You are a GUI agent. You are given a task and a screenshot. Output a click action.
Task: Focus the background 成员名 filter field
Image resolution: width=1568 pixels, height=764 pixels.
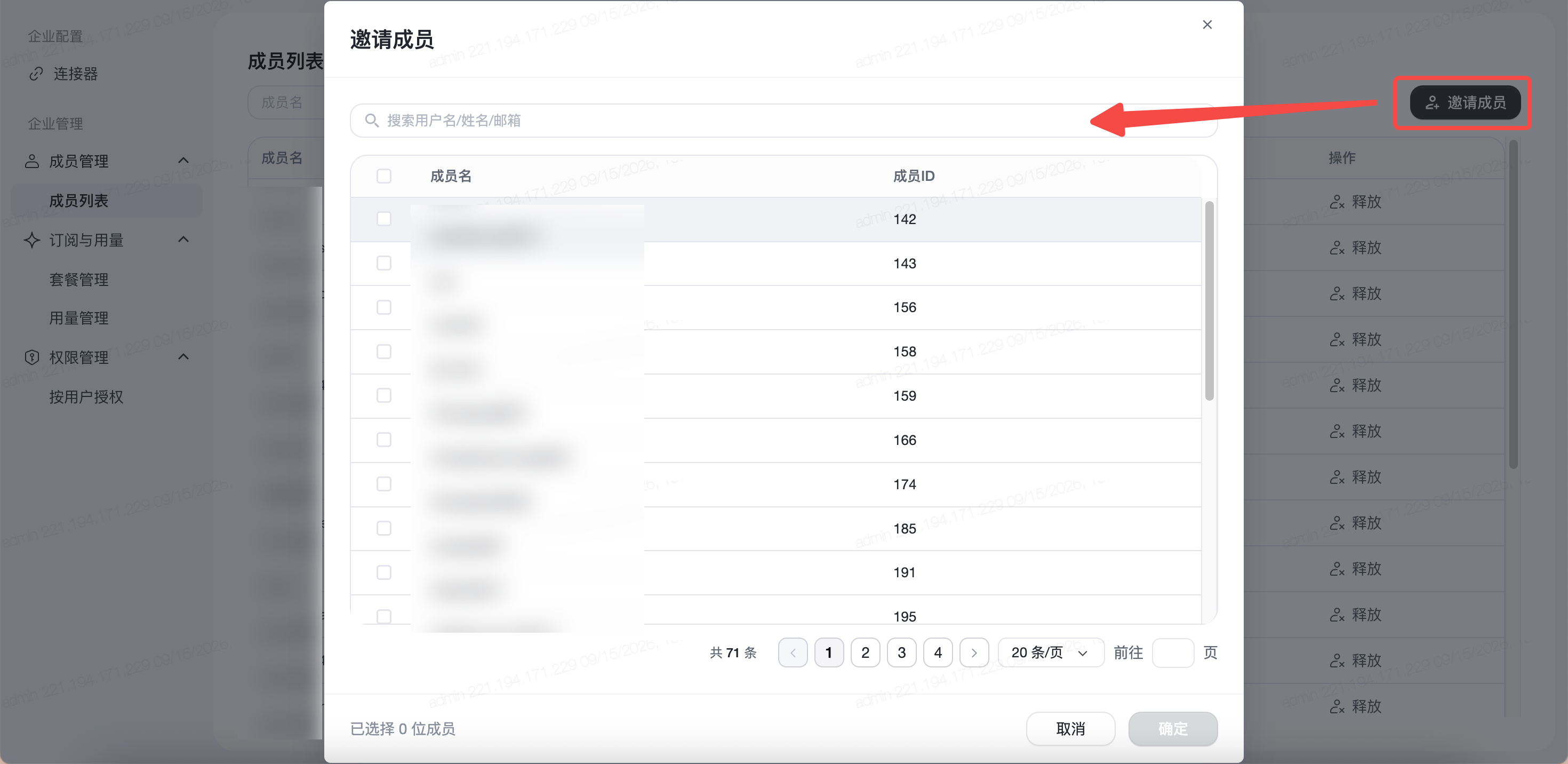coord(286,102)
